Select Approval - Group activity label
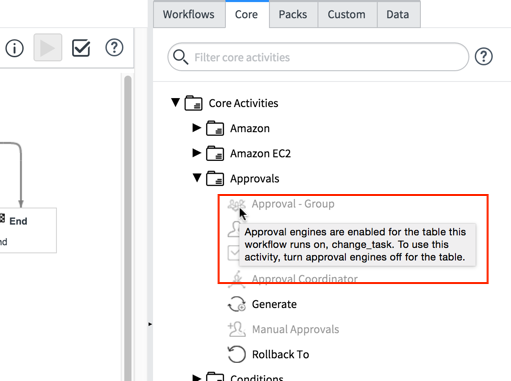The image size is (511, 381). [293, 204]
